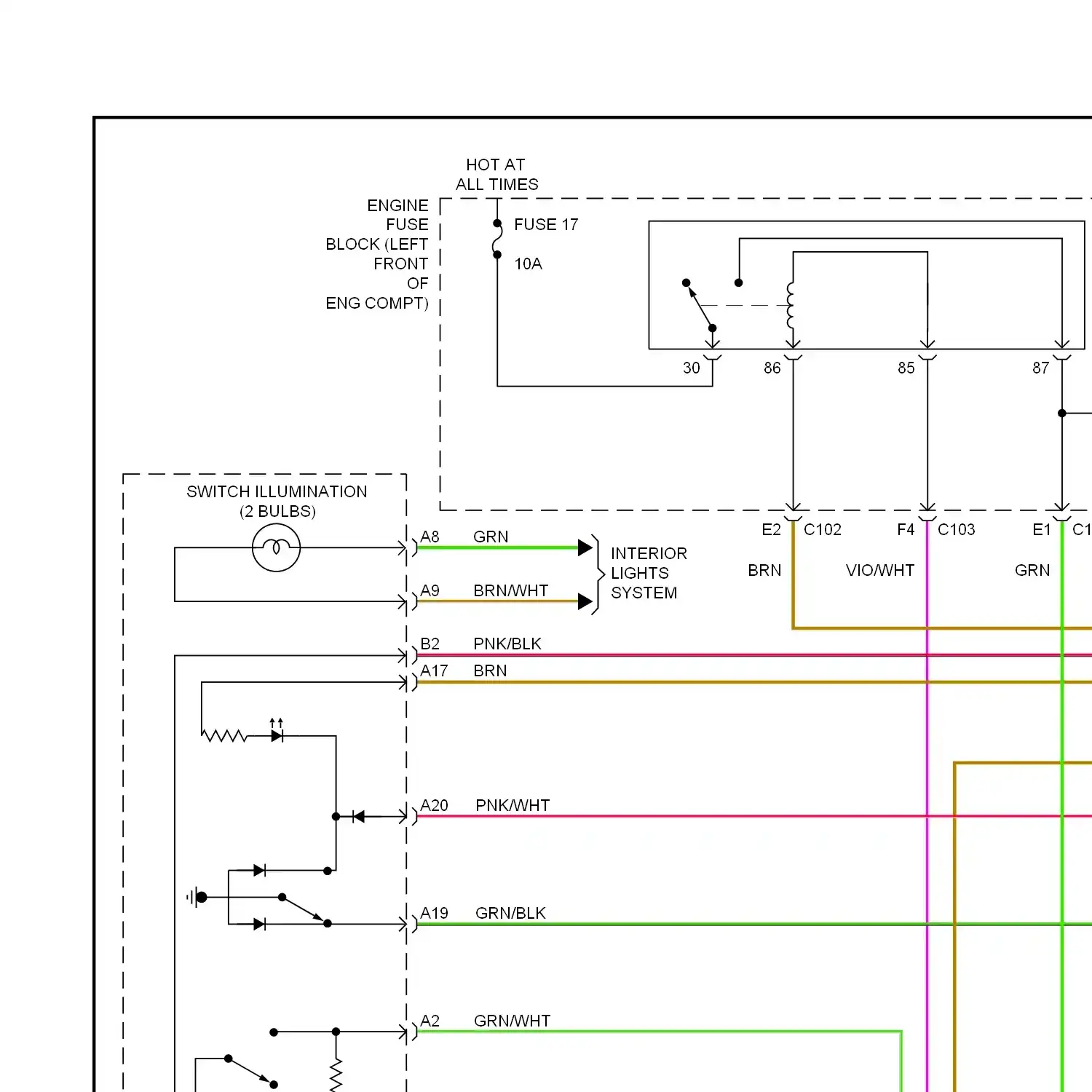This screenshot has height=1092, width=1092.
Task: Click connector label C103
Action: point(957,529)
